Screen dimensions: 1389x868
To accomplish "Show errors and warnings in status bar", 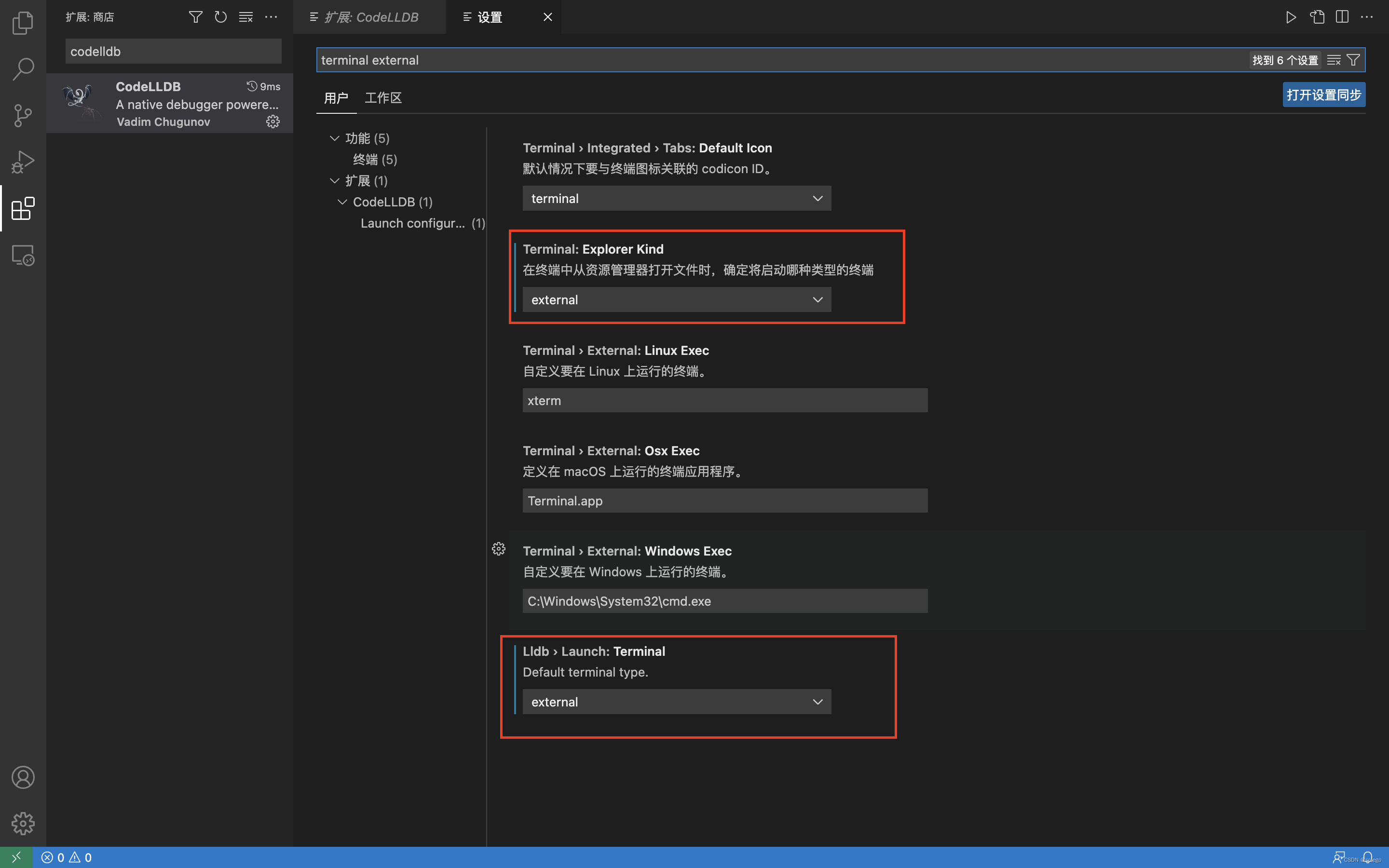I will click(x=67, y=857).
